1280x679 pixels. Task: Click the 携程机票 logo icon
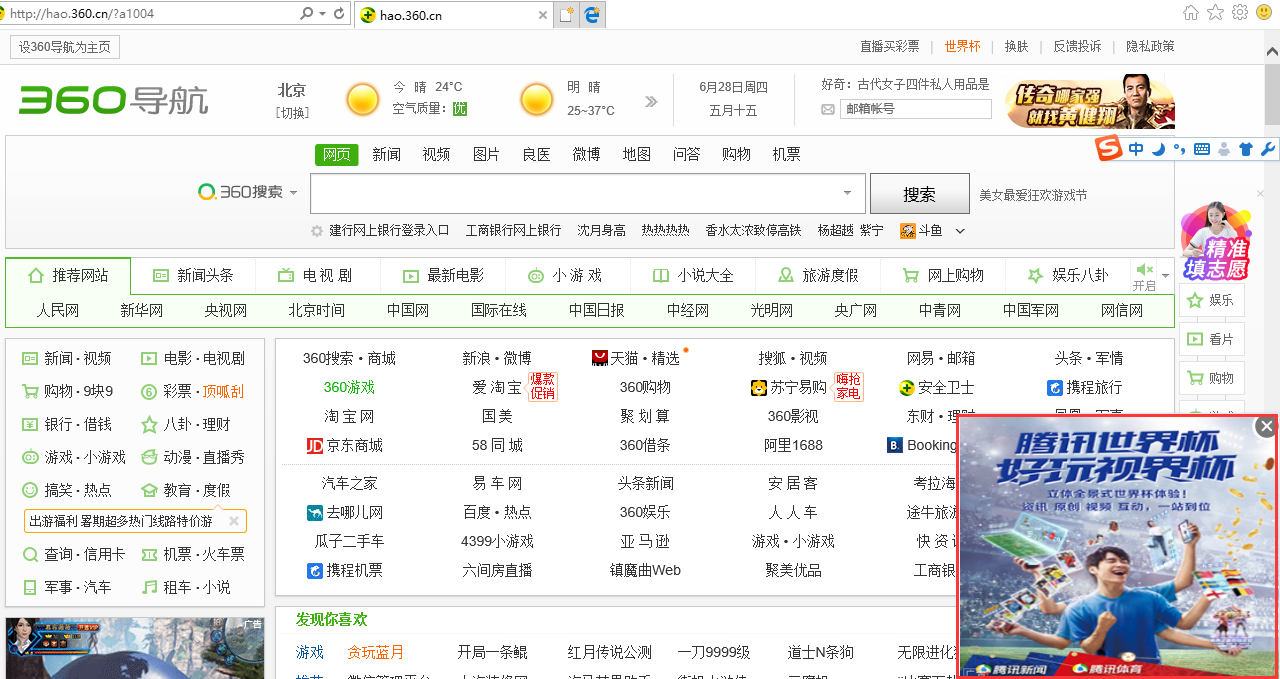(315, 570)
